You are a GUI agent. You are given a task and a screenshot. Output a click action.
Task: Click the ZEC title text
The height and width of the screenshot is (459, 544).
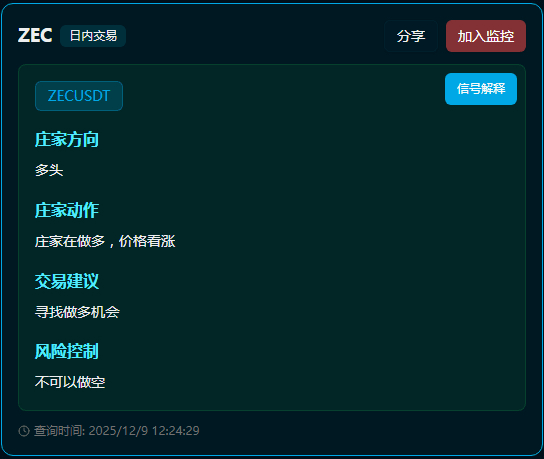35,35
